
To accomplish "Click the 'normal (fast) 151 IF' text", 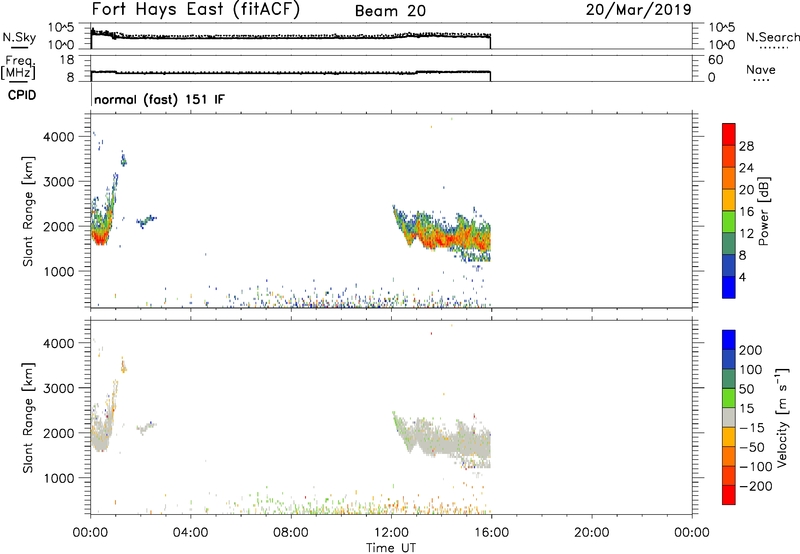I will click(x=159, y=99).
